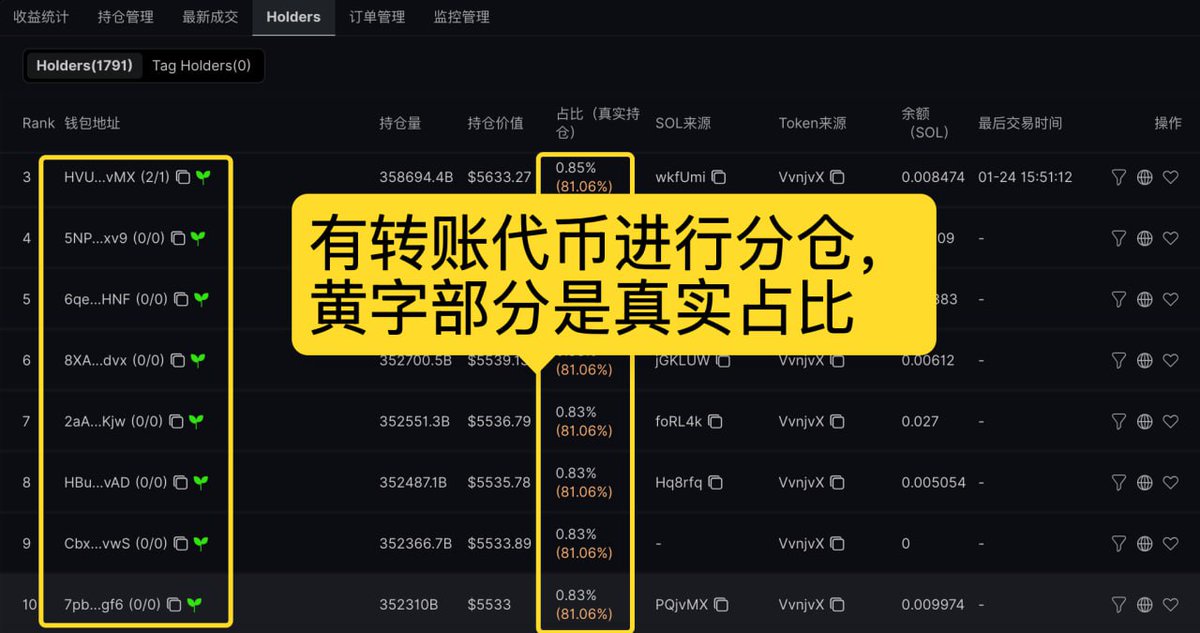Copy SOL source PQjvMX
The height and width of the screenshot is (633, 1200).
pyautogui.click(x=721, y=604)
